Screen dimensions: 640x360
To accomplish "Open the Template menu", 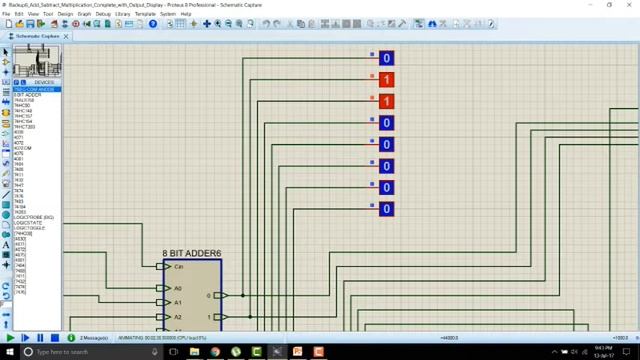I will [145, 14].
